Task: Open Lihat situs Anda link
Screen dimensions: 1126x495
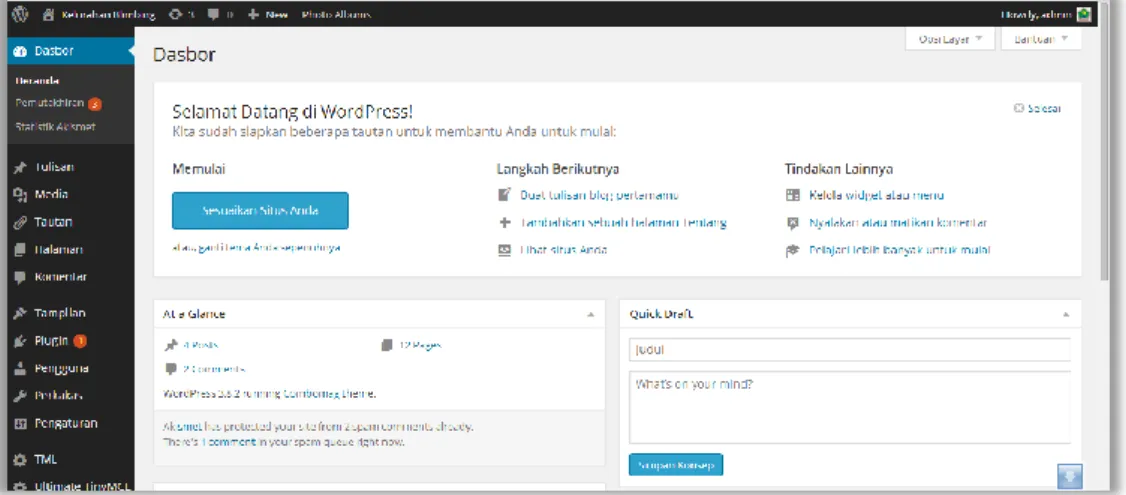Action: [564, 249]
